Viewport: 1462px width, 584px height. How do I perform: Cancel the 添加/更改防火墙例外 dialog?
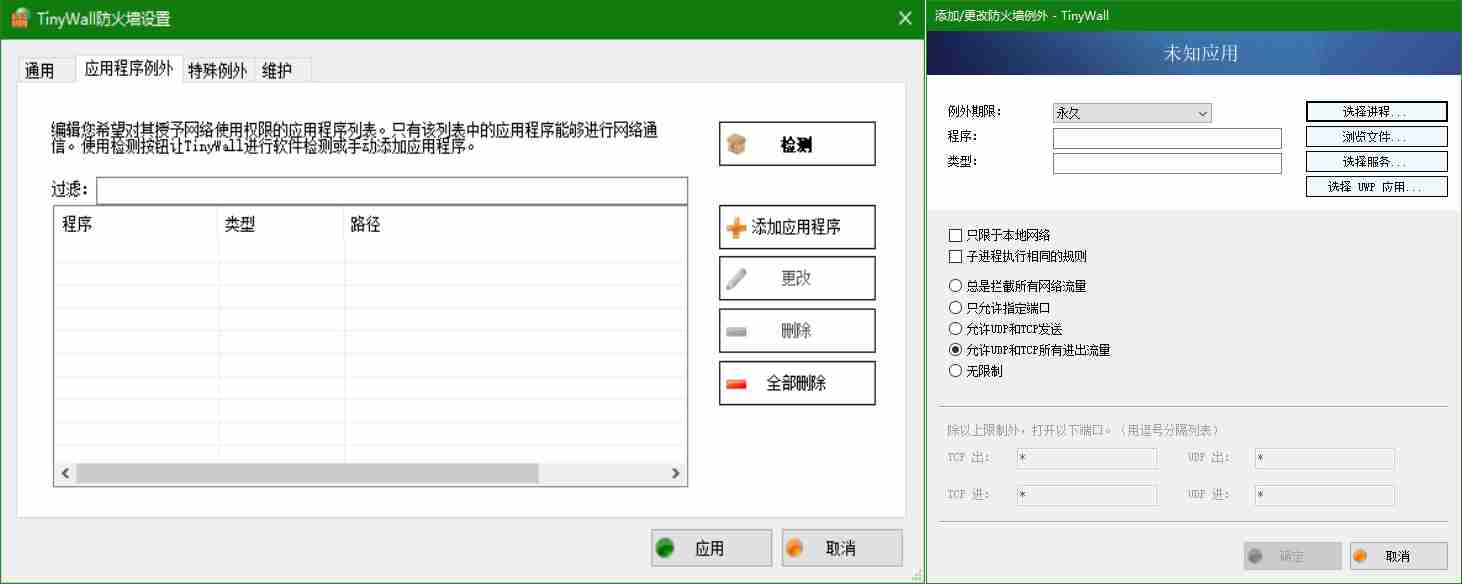(1398, 556)
